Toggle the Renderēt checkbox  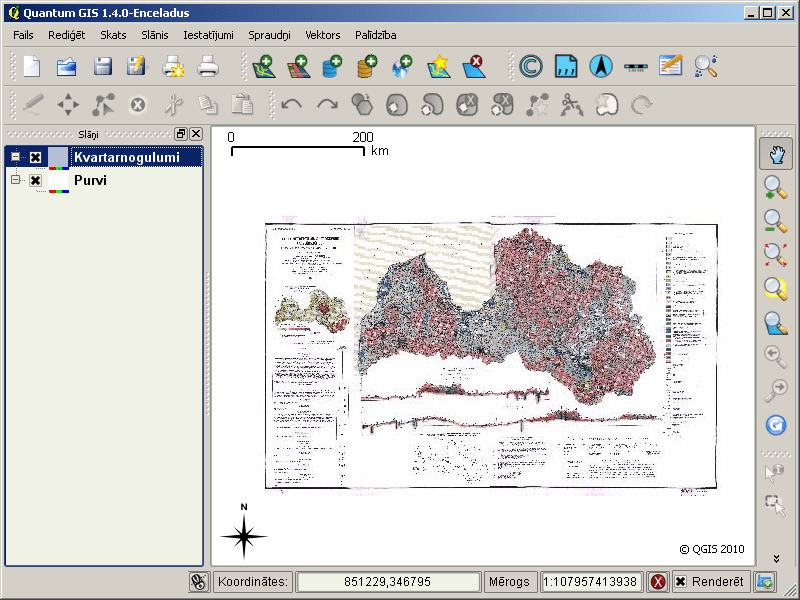[x=681, y=582]
